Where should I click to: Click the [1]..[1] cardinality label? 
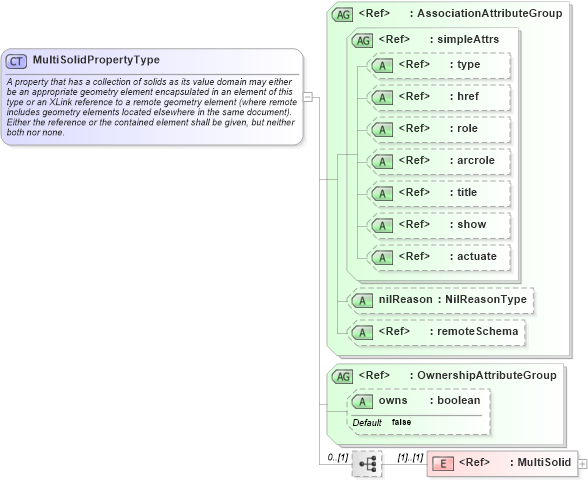(410, 457)
